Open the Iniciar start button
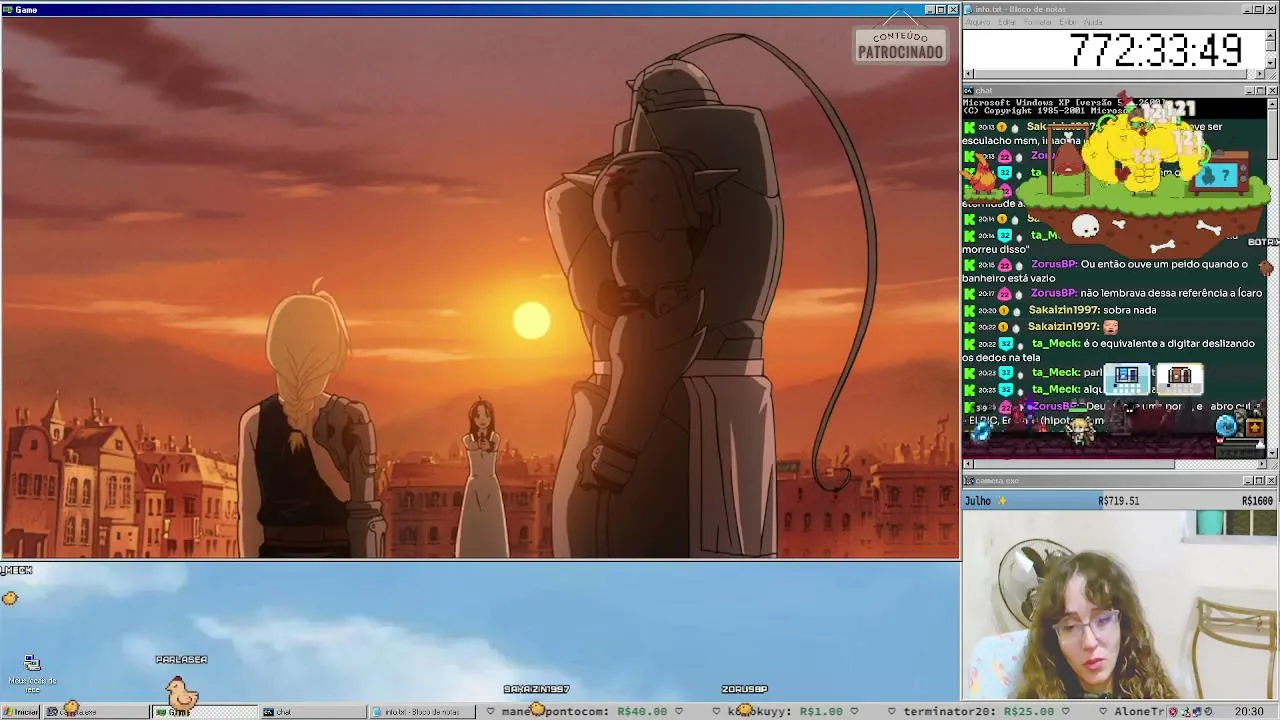 pos(21,712)
